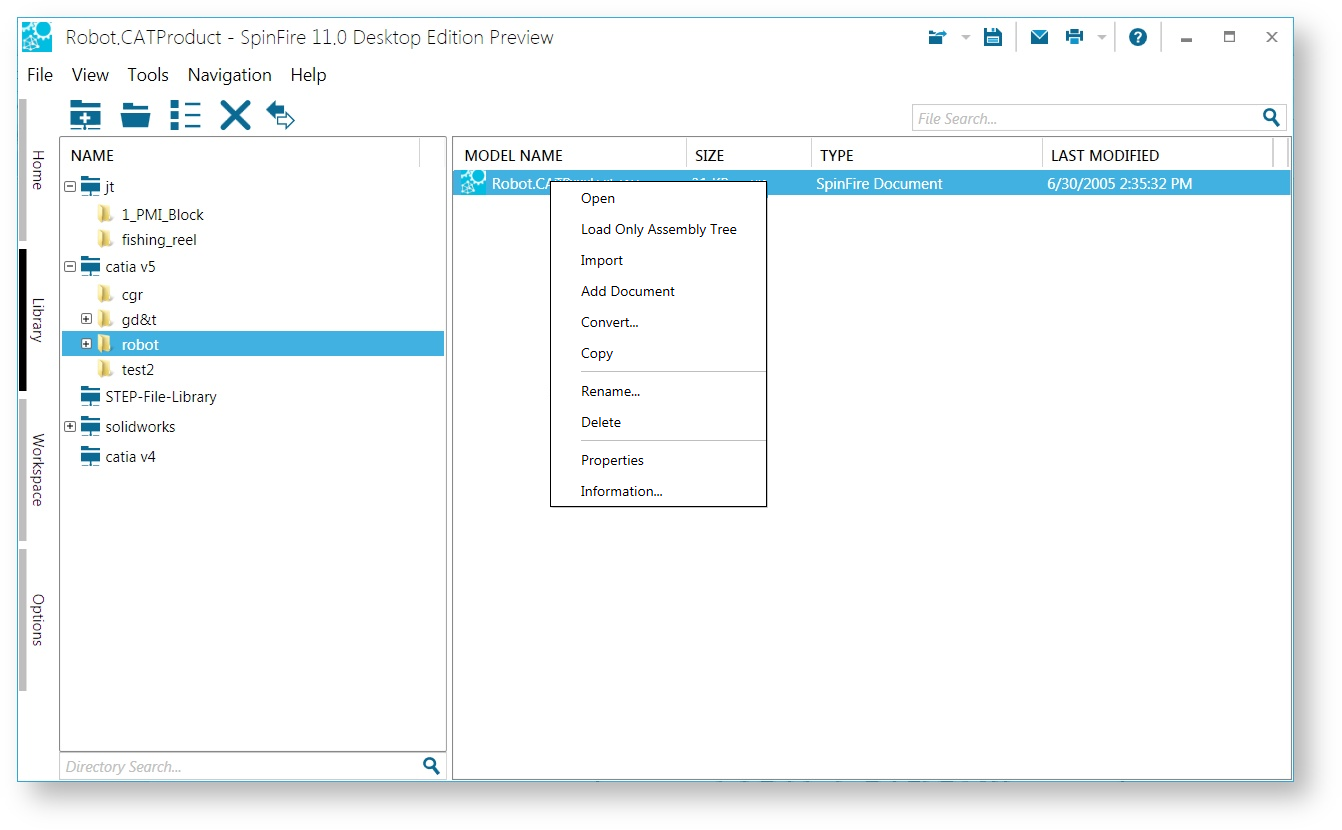Collapse the catia v5 library node
This screenshot has width=1342, height=830.
pyautogui.click(x=70, y=266)
